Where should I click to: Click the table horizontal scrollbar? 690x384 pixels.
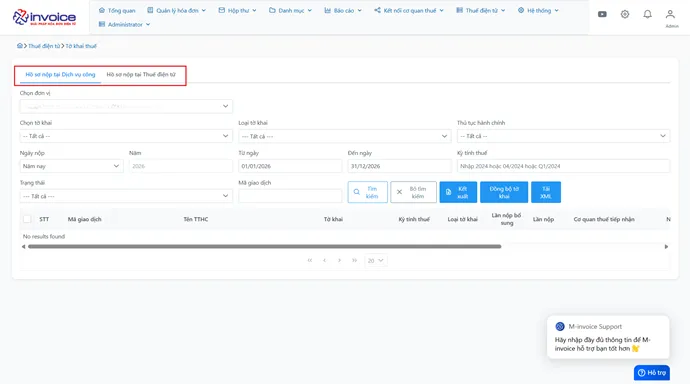click(264, 246)
